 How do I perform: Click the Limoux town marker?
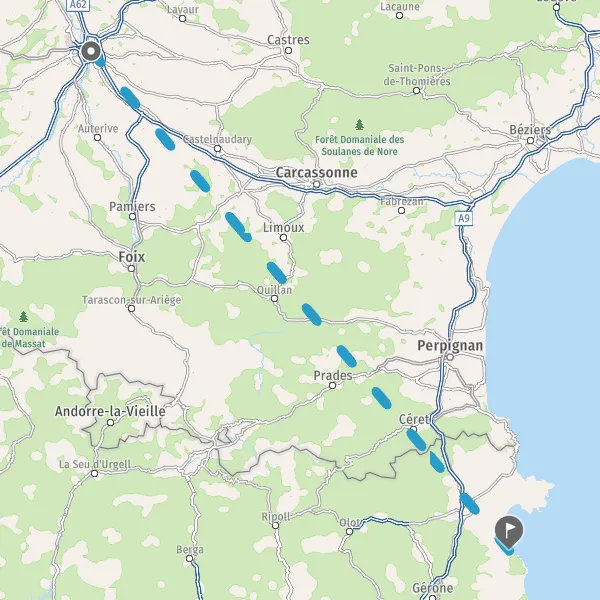click(283, 238)
